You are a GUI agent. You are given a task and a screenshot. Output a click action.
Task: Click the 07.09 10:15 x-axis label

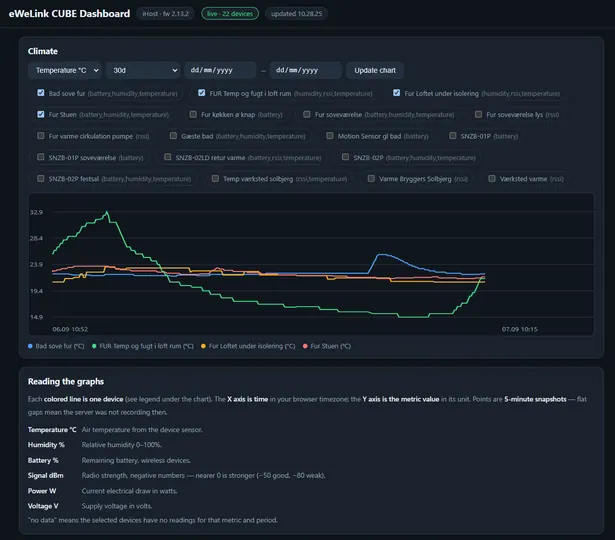tap(520, 329)
